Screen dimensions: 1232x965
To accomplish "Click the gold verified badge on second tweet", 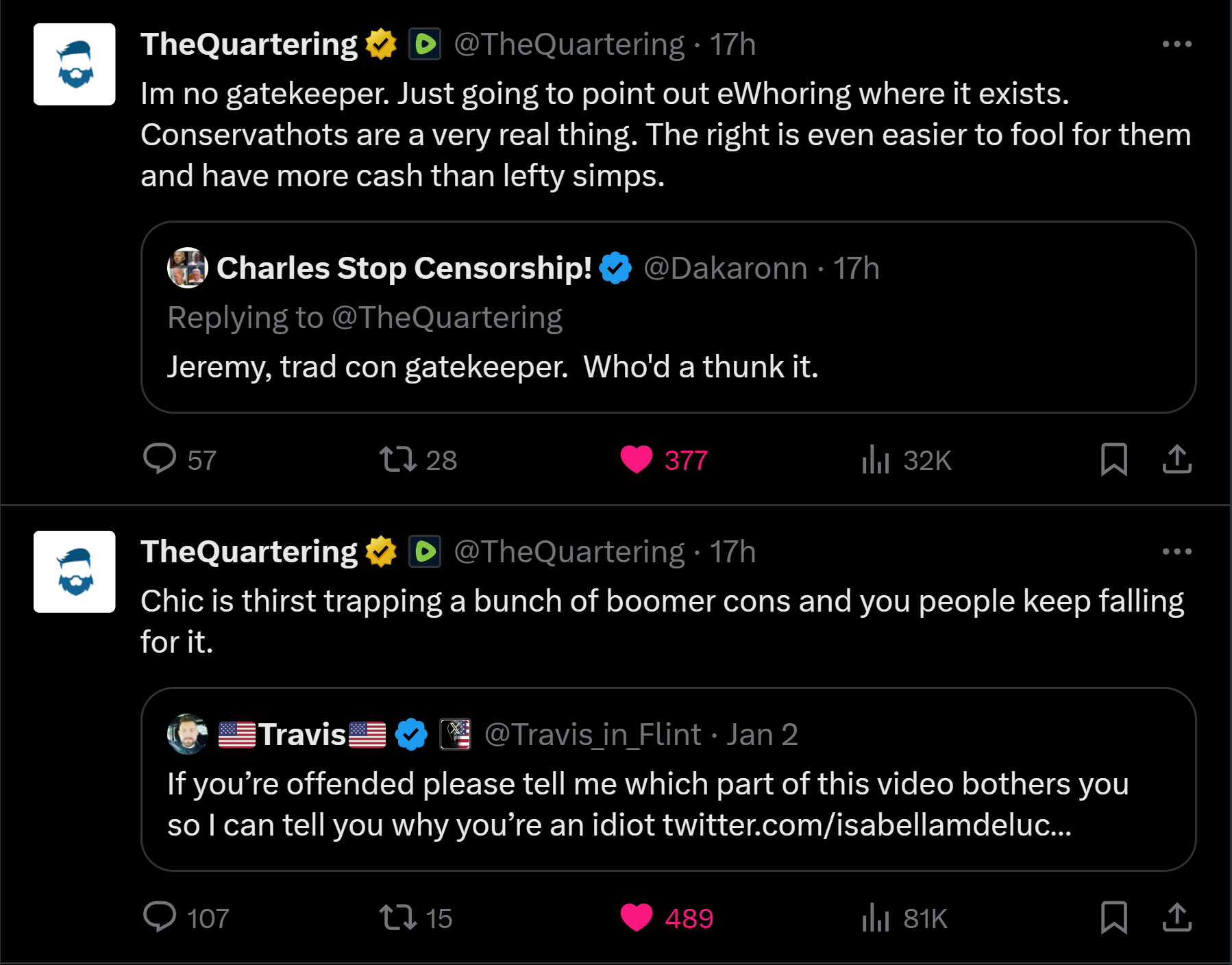I will [381, 551].
